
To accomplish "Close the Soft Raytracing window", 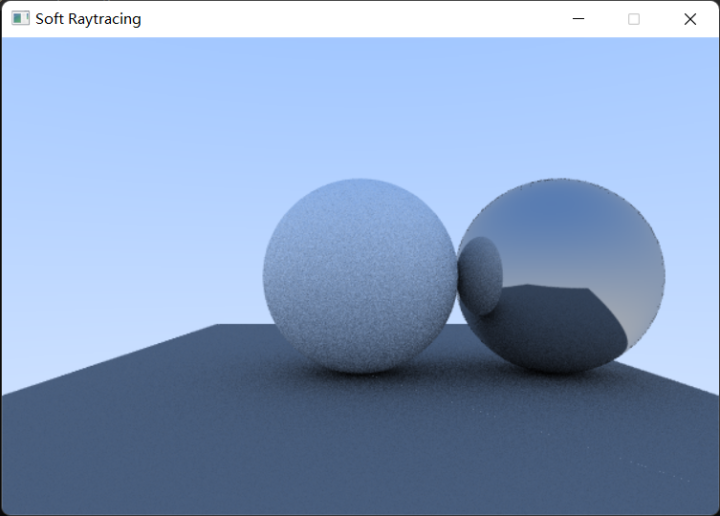I will tap(690, 19).
